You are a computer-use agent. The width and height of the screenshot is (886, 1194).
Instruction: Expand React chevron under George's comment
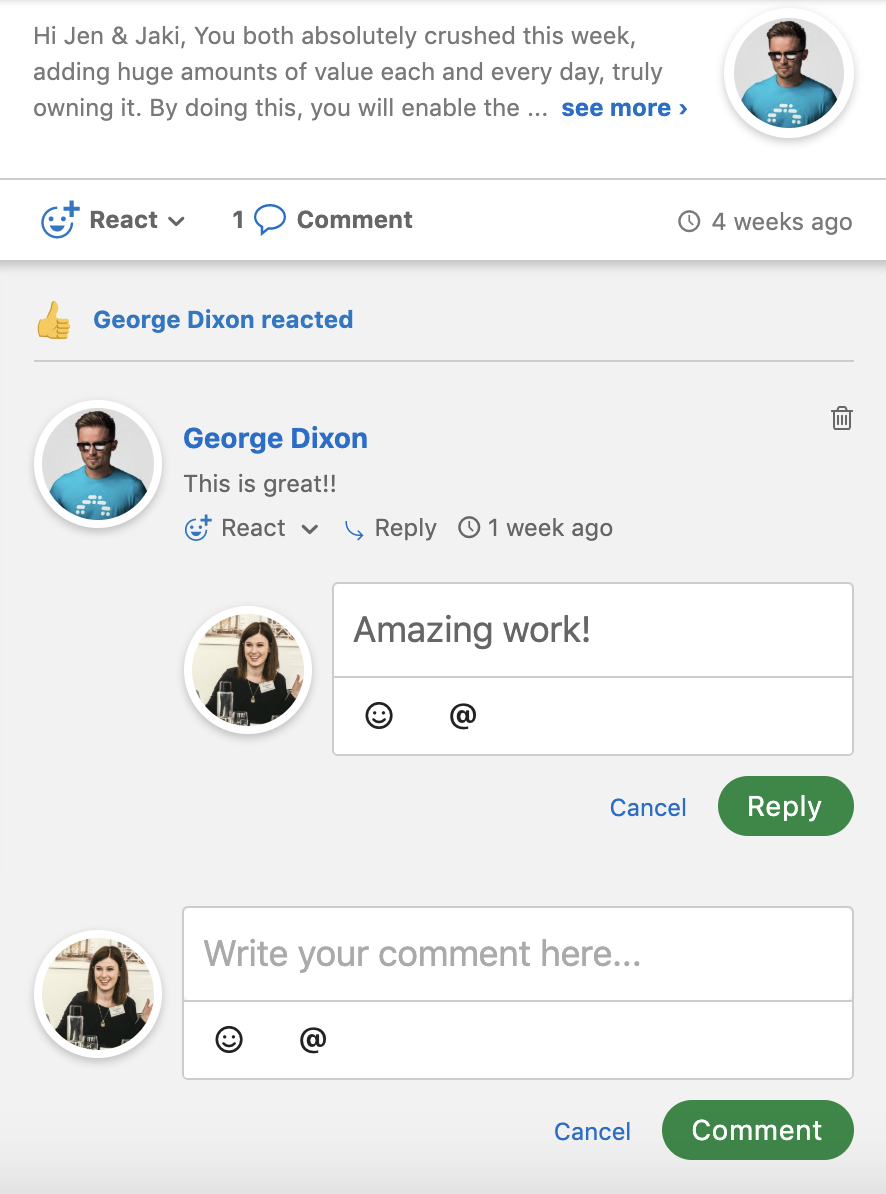click(x=309, y=529)
